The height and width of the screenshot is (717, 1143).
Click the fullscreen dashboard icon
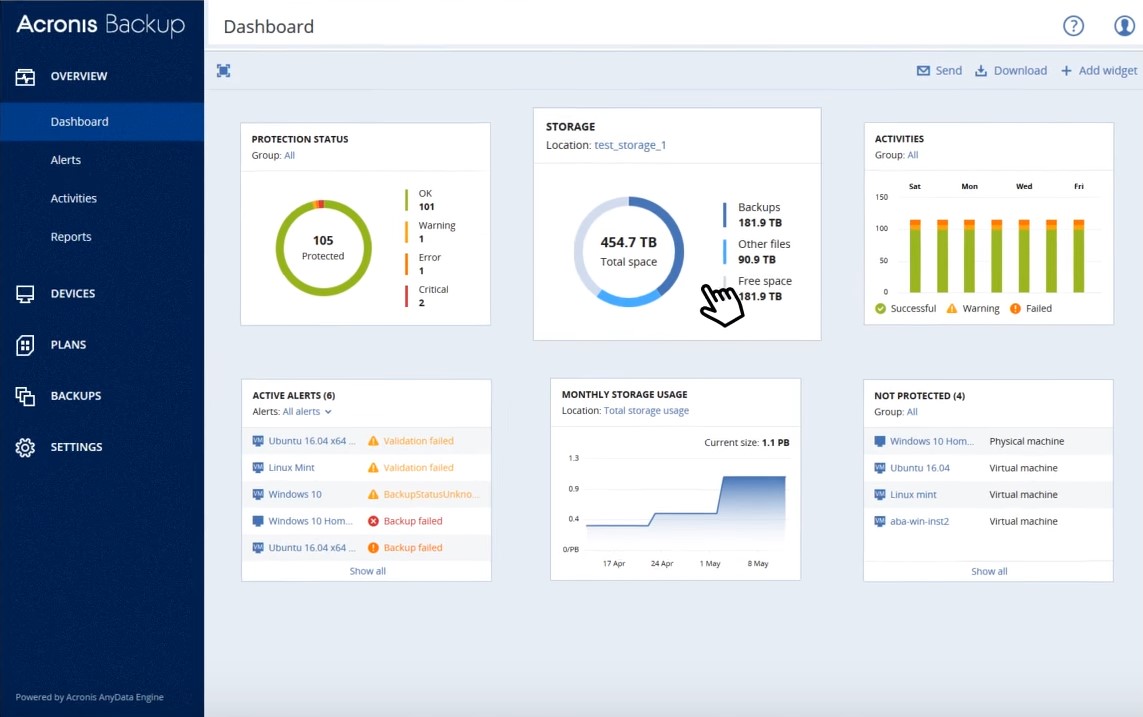click(224, 70)
